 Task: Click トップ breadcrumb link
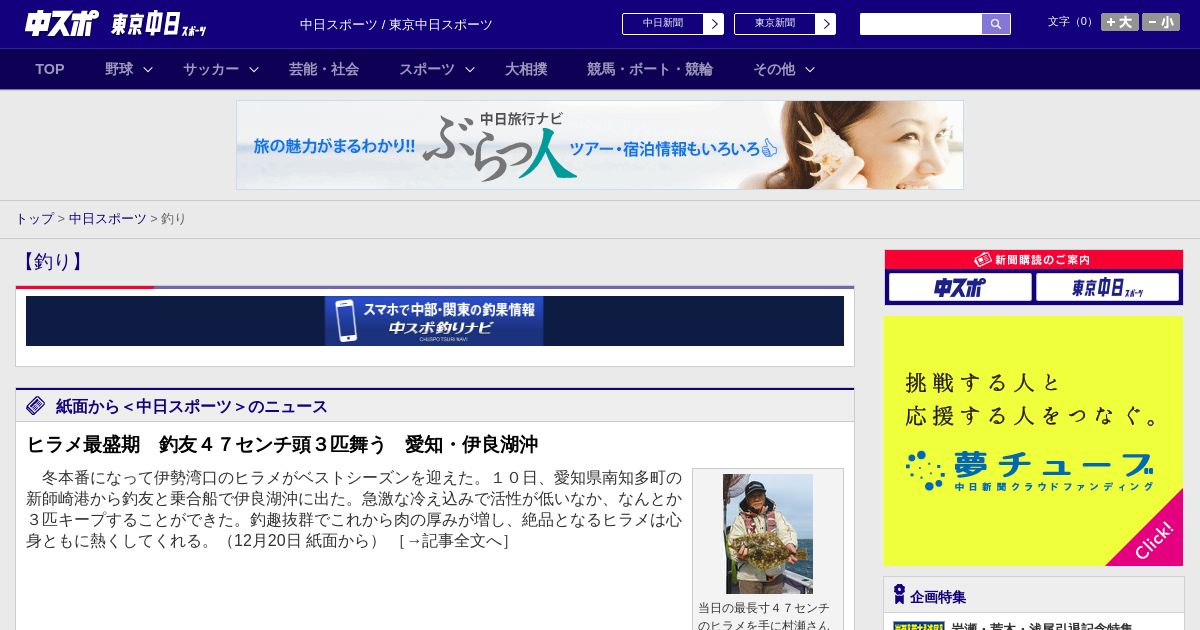[34, 218]
